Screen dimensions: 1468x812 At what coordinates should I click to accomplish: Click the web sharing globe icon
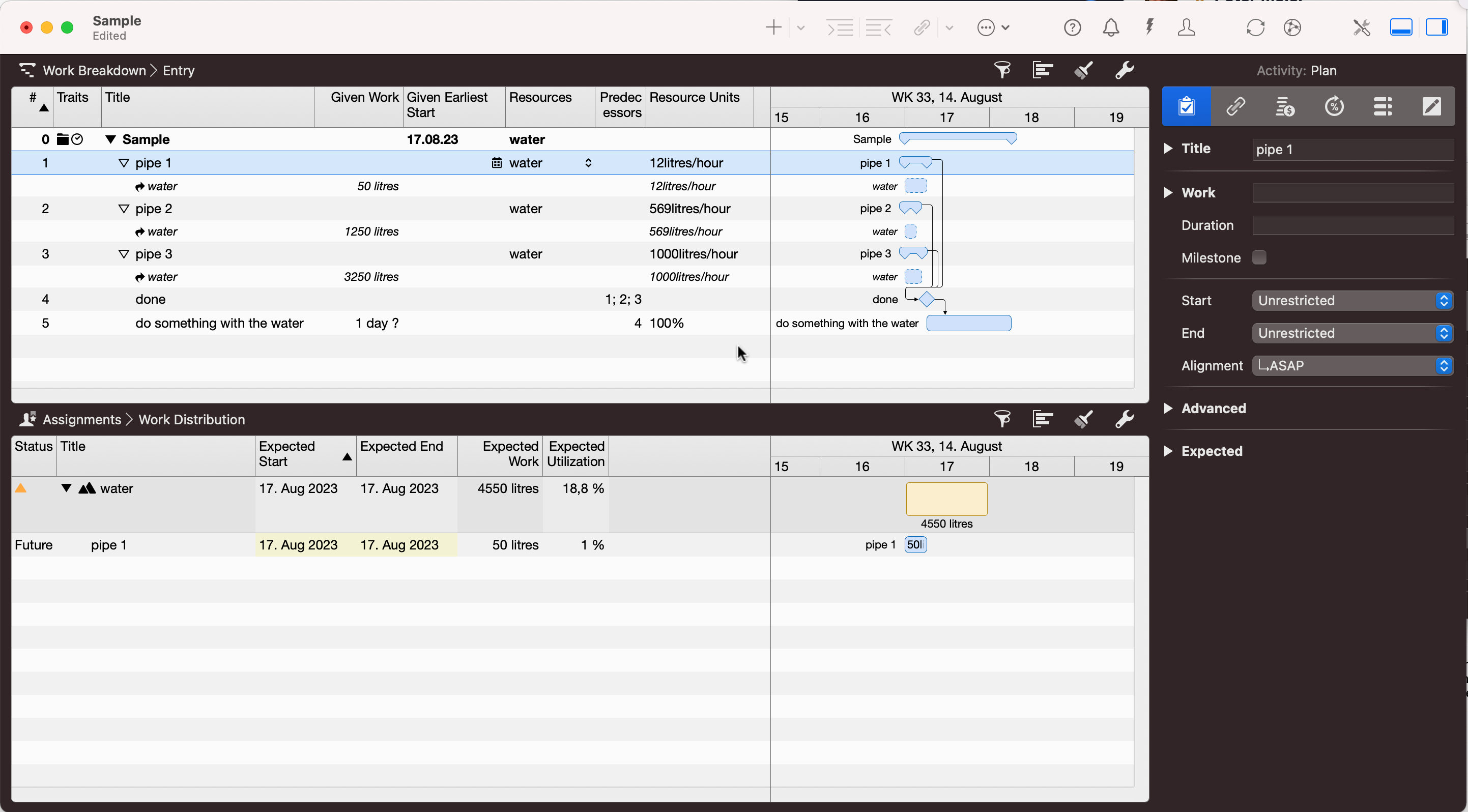(x=1292, y=27)
